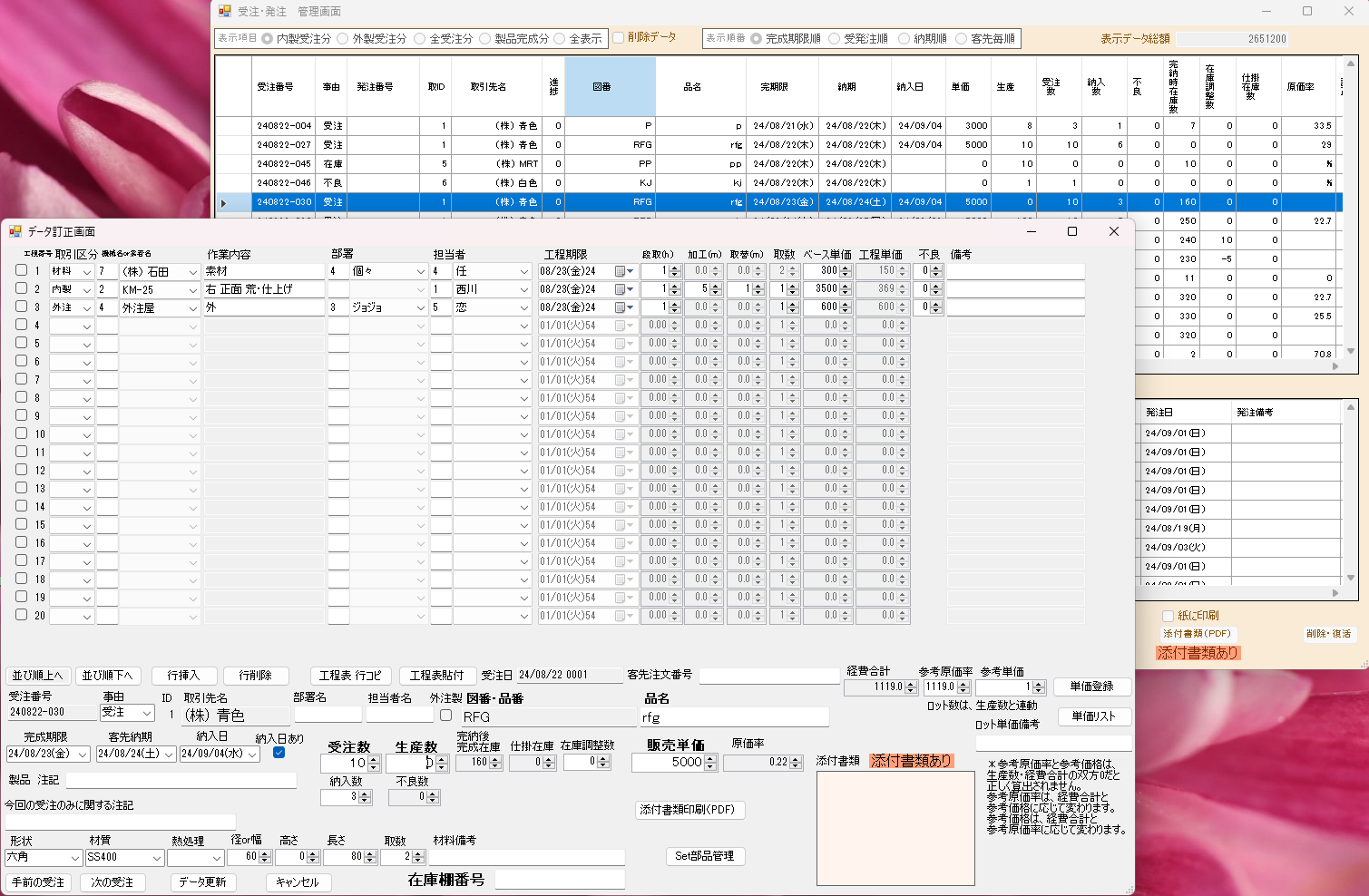Click 工程表 行コピ button
Viewport: 1369px width, 896px height.
[350, 676]
